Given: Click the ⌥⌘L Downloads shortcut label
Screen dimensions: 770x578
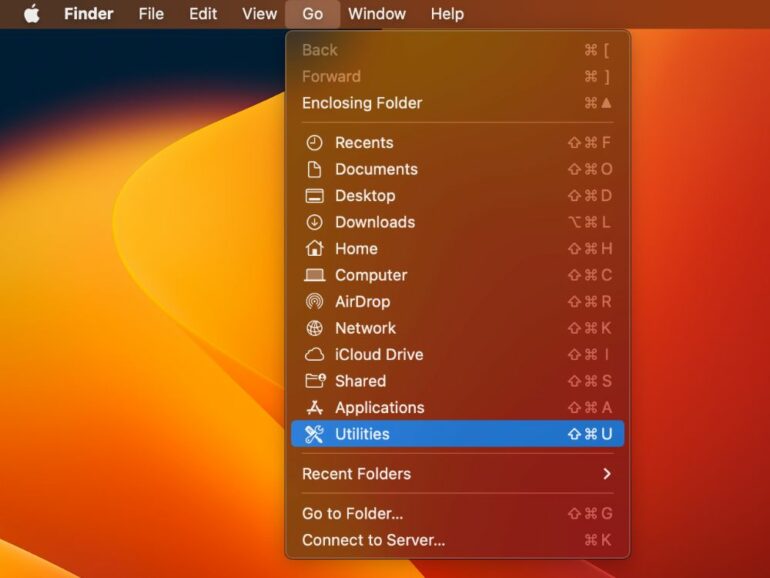Looking at the screenshot, I should pyautogui.click(x=590, y=222).
